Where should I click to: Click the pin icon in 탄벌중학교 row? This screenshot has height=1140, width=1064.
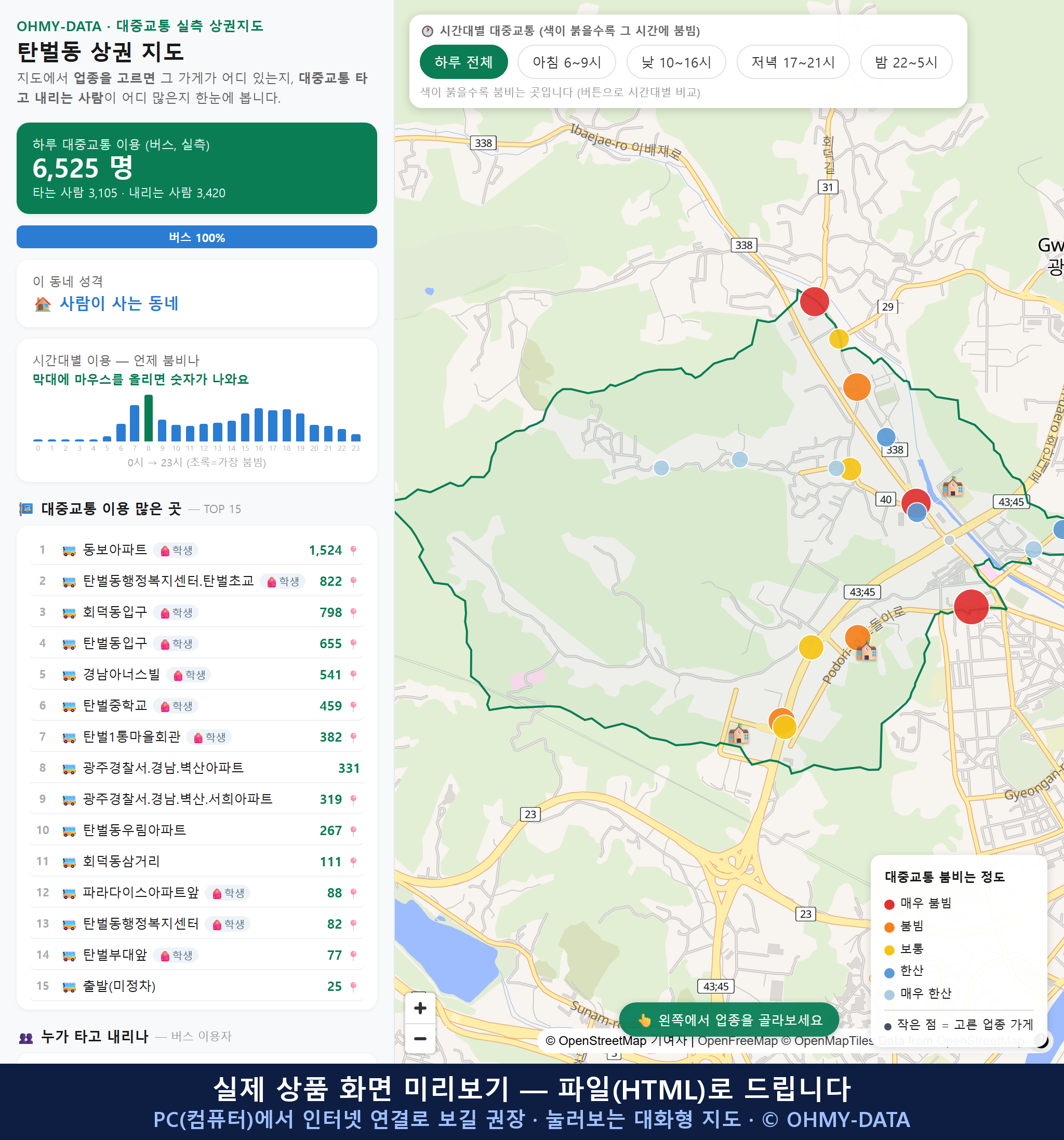[x=353, y=706]
